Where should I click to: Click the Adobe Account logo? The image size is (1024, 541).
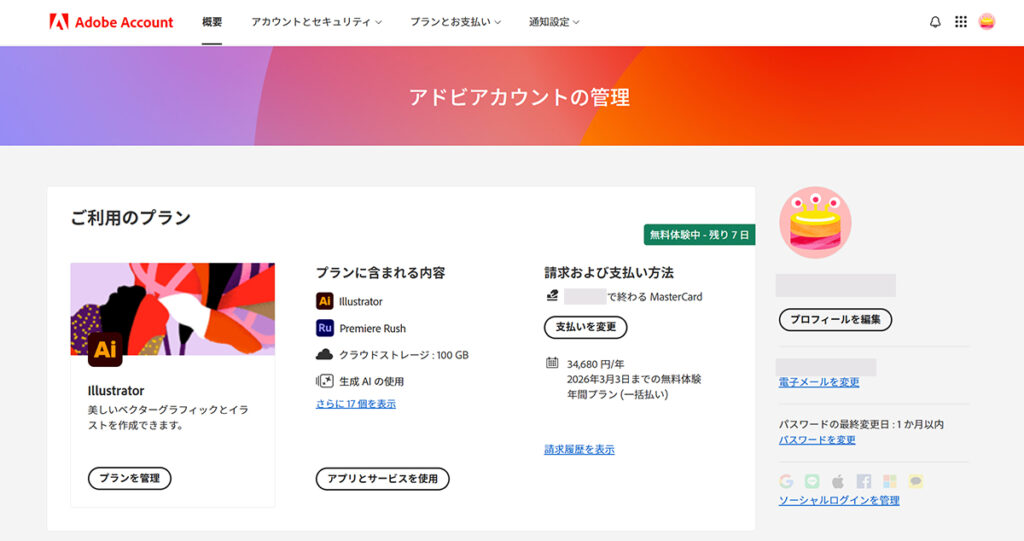tap(111, 22)
